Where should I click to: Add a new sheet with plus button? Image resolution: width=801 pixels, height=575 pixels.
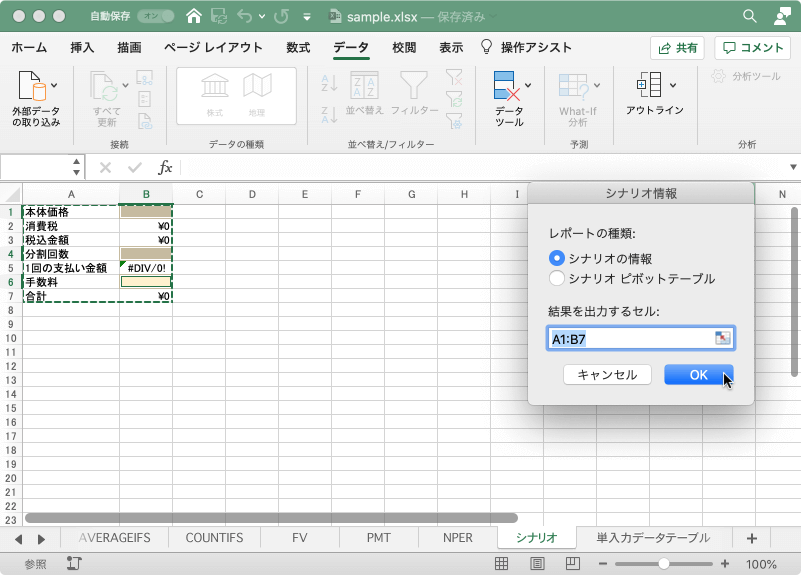pos(751,538)
